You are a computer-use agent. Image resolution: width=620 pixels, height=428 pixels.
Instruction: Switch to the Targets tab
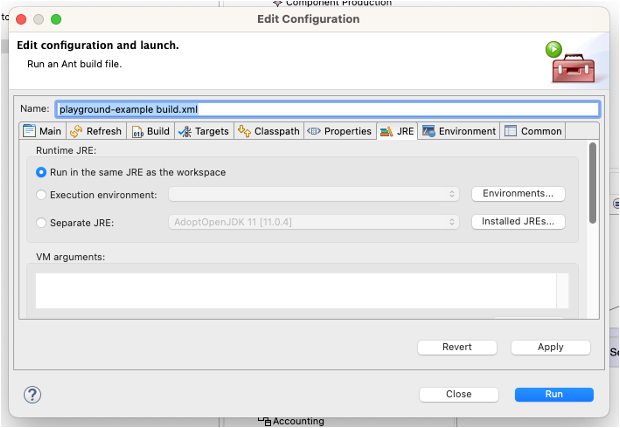pyautogui.click(x=204, y=131)
